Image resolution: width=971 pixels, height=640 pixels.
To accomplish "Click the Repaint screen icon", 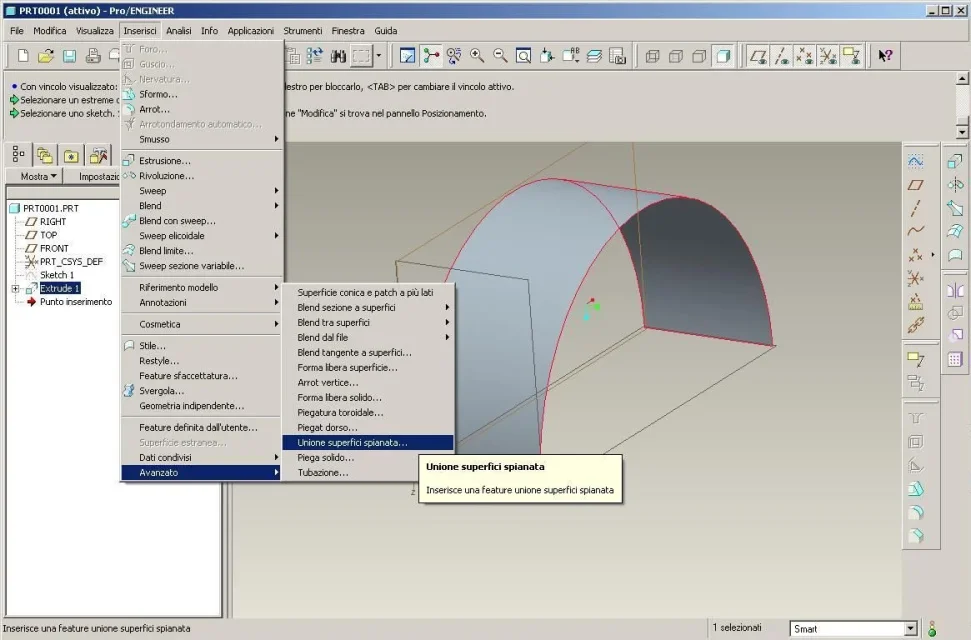I will (x=407, y=56).
